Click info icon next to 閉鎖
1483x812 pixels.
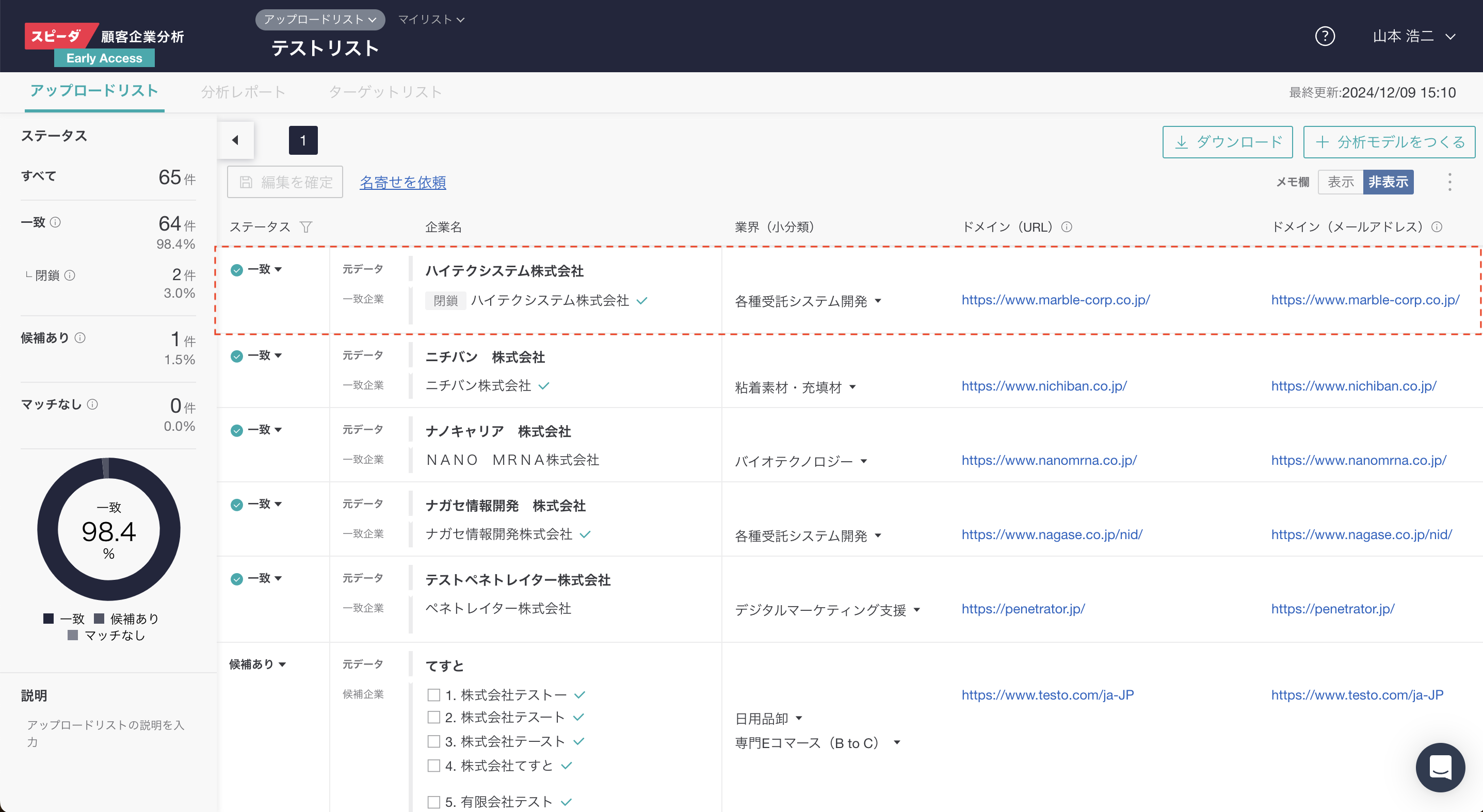pos(70,275)
